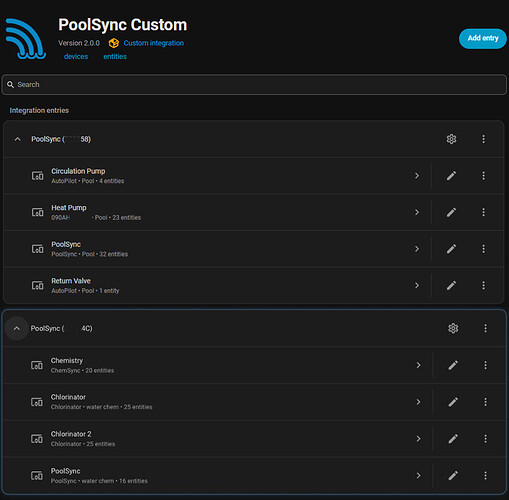Open the Return Valve three-dot menu
509x500 pixels.
[483, 285]
